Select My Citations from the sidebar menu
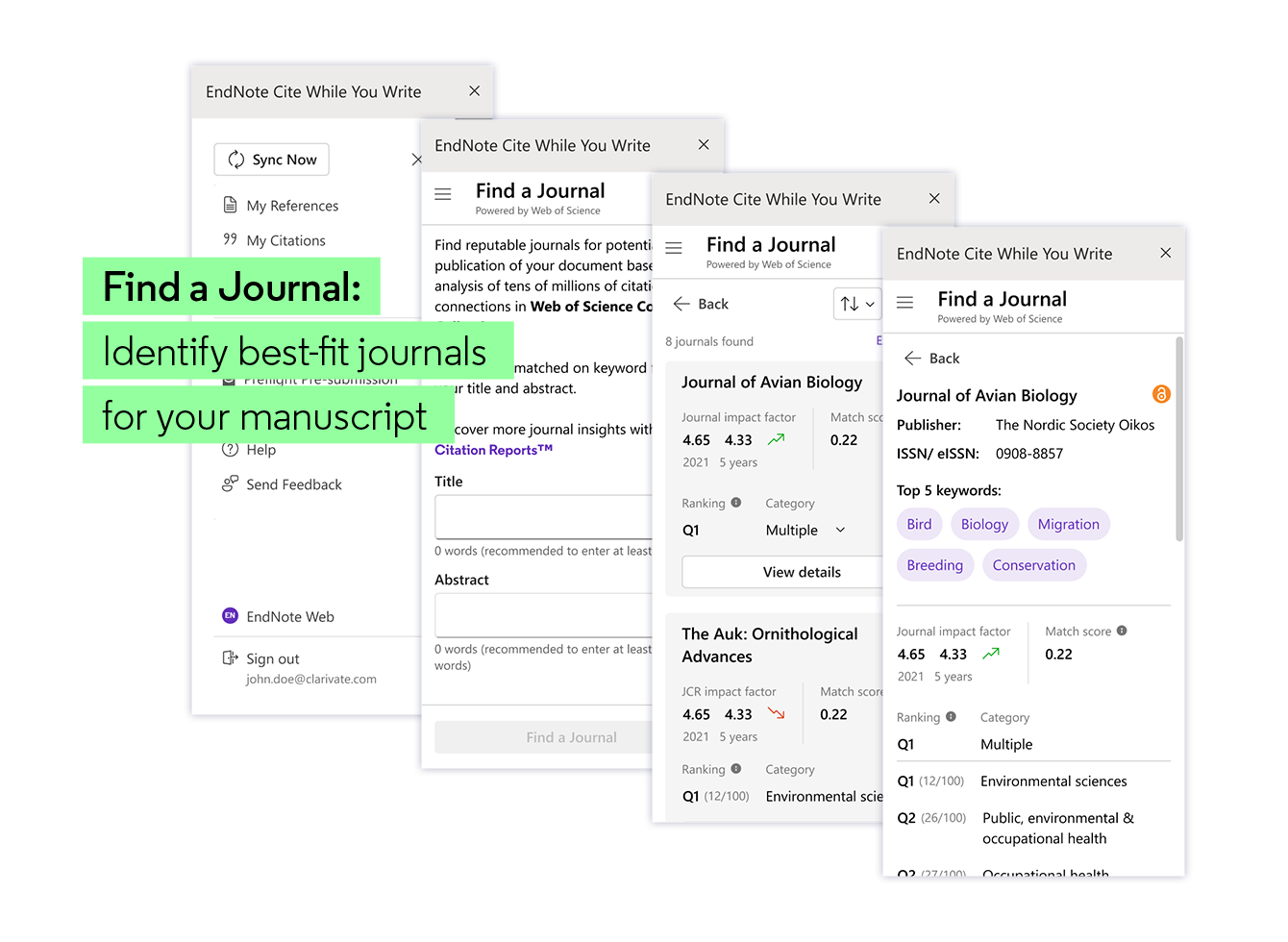This screenshot has width=1288, height=942. [x=285, y=239]
